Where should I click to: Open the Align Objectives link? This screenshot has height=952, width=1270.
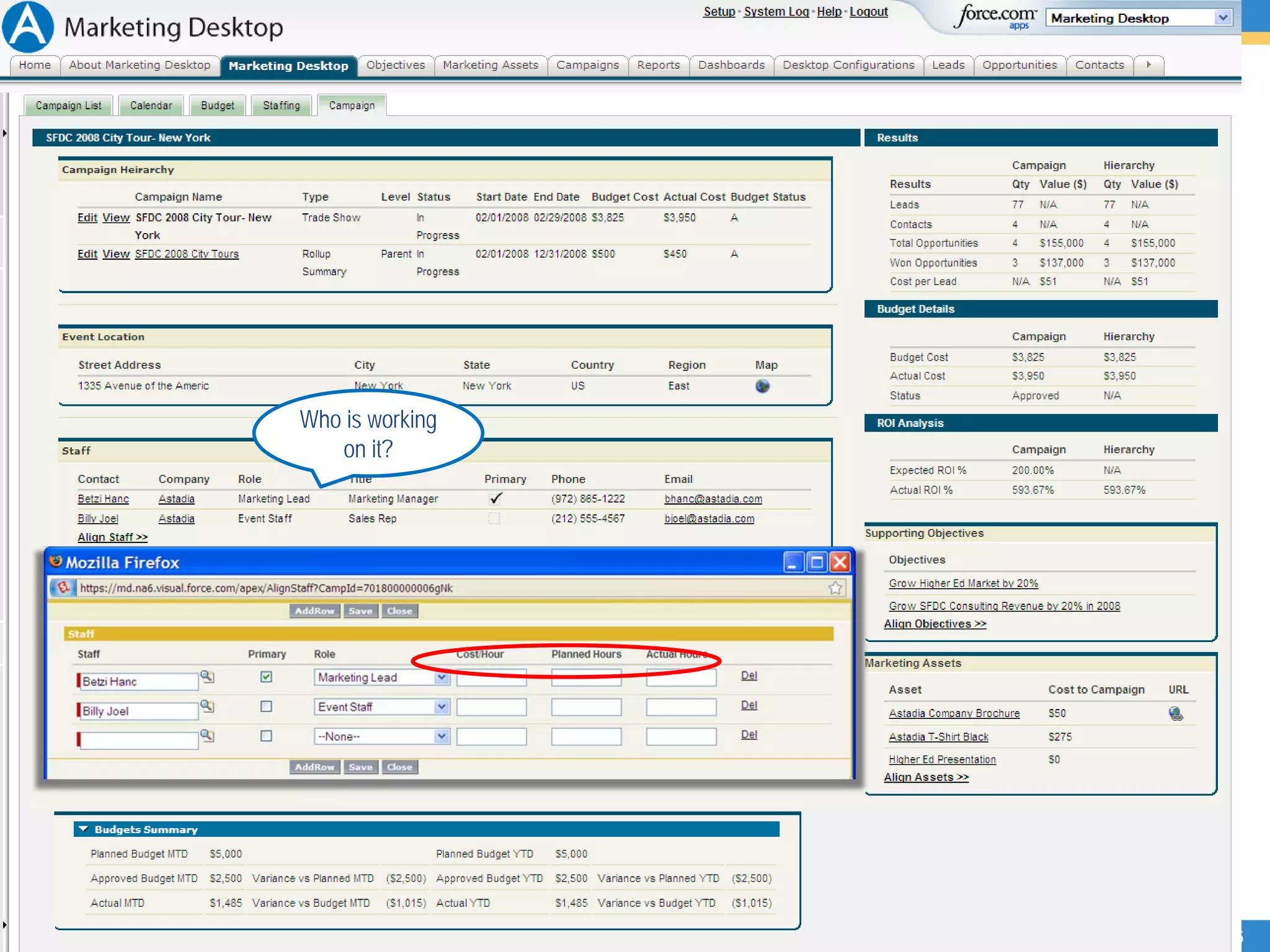pyautogui.click(x=935, y=624)
